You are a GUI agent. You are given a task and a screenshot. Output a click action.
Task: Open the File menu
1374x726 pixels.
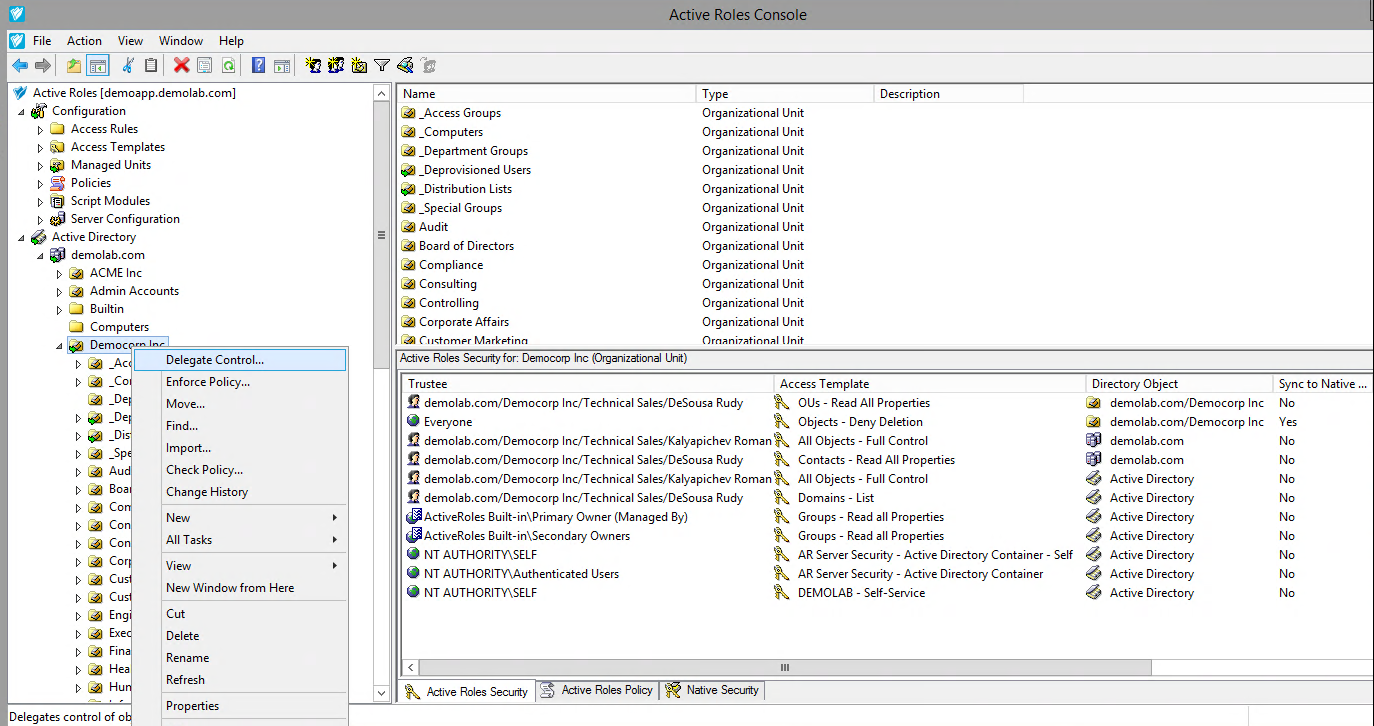click(42, 41)
